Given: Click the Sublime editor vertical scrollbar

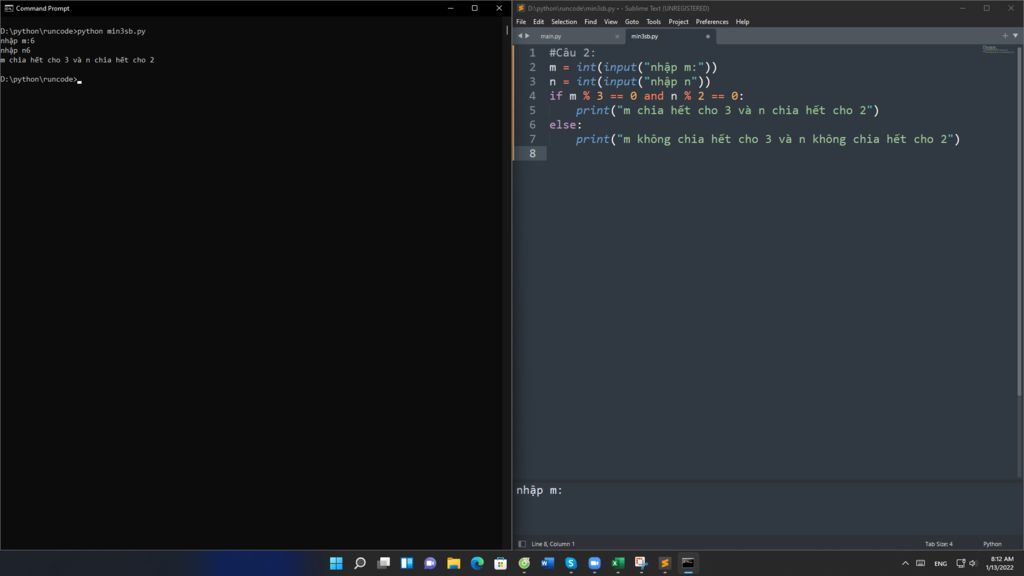Looking at the screenshot, I should (x=1019, y=222).
